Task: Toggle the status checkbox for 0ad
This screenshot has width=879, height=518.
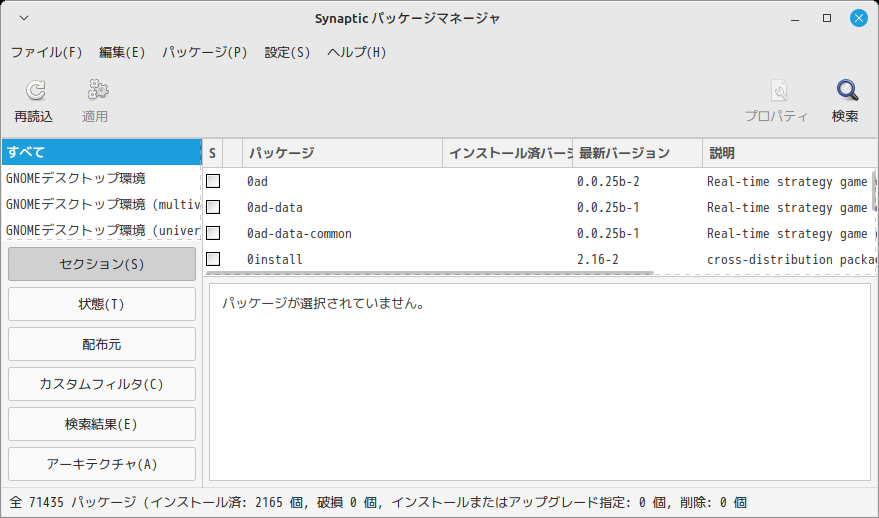Action: (213, 181)
